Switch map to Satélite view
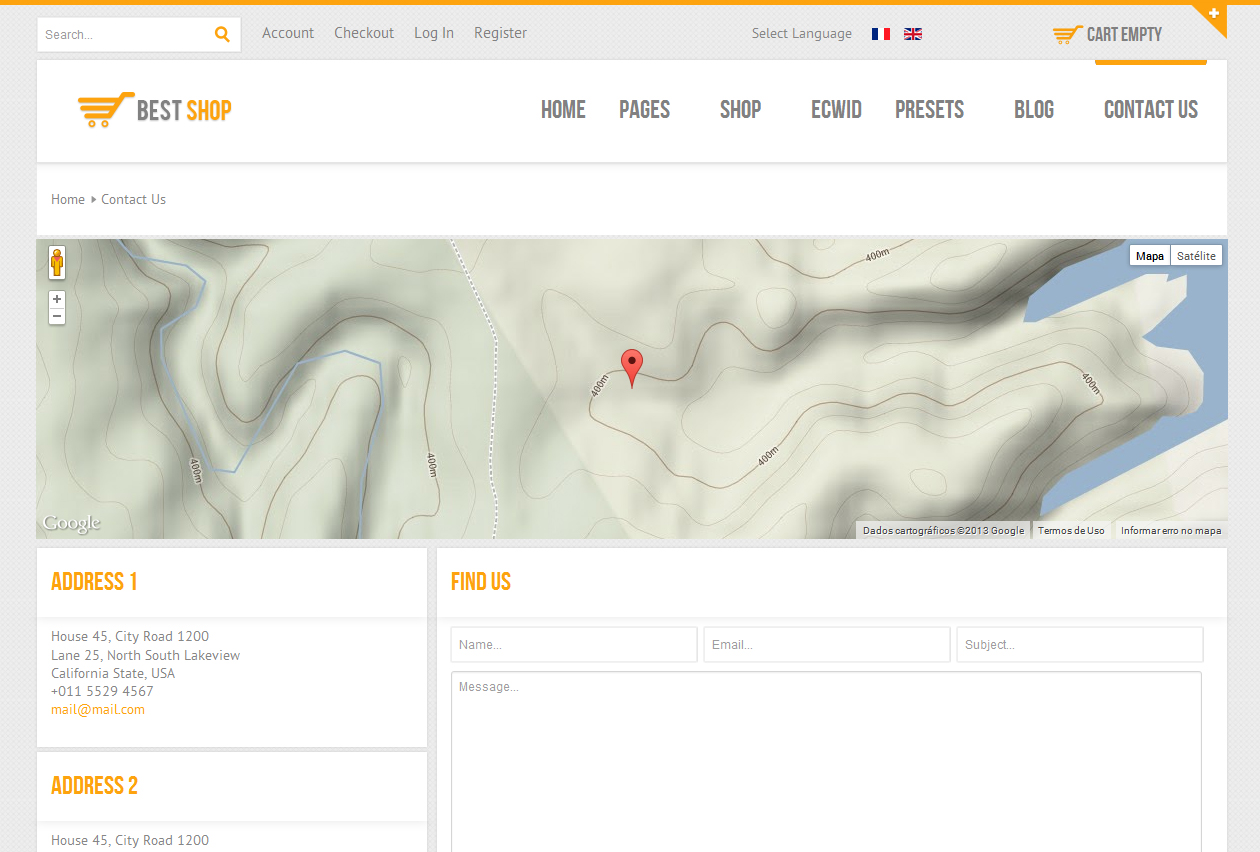Screen dimensions: 1260x852 [1196, 256]
